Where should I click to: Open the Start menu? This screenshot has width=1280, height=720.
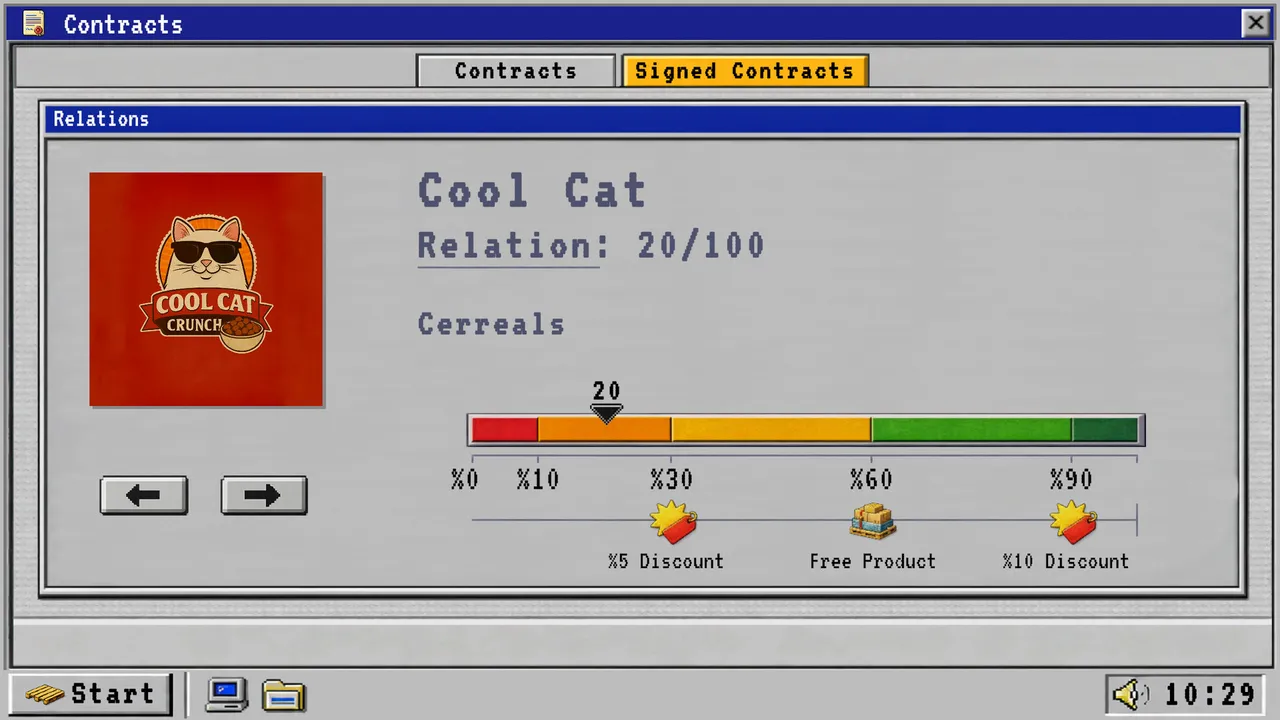(x=90, y=694)
